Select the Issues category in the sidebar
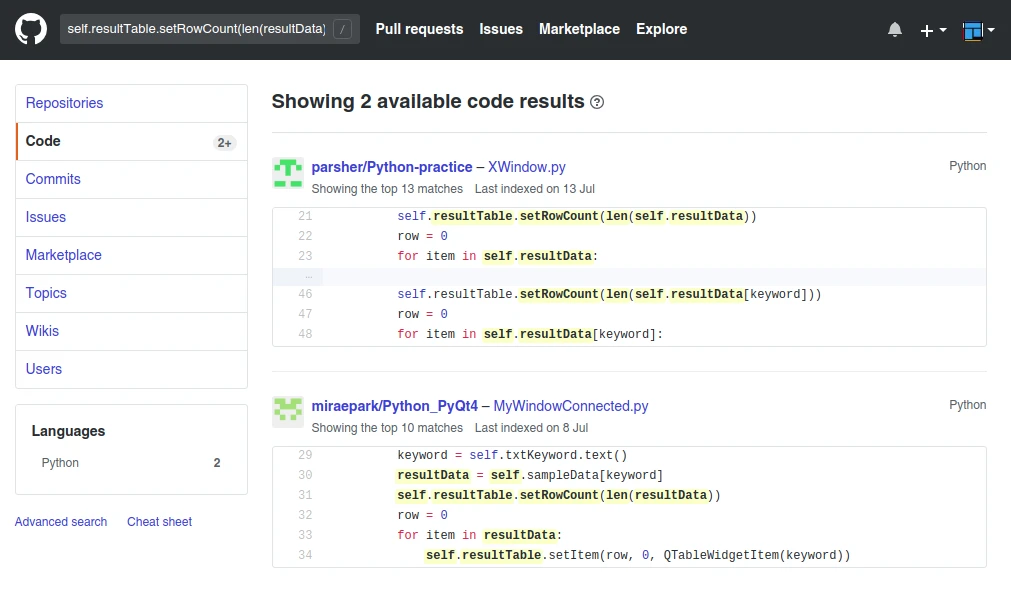Screen dimensions: 1011x592 coord(132,217)
